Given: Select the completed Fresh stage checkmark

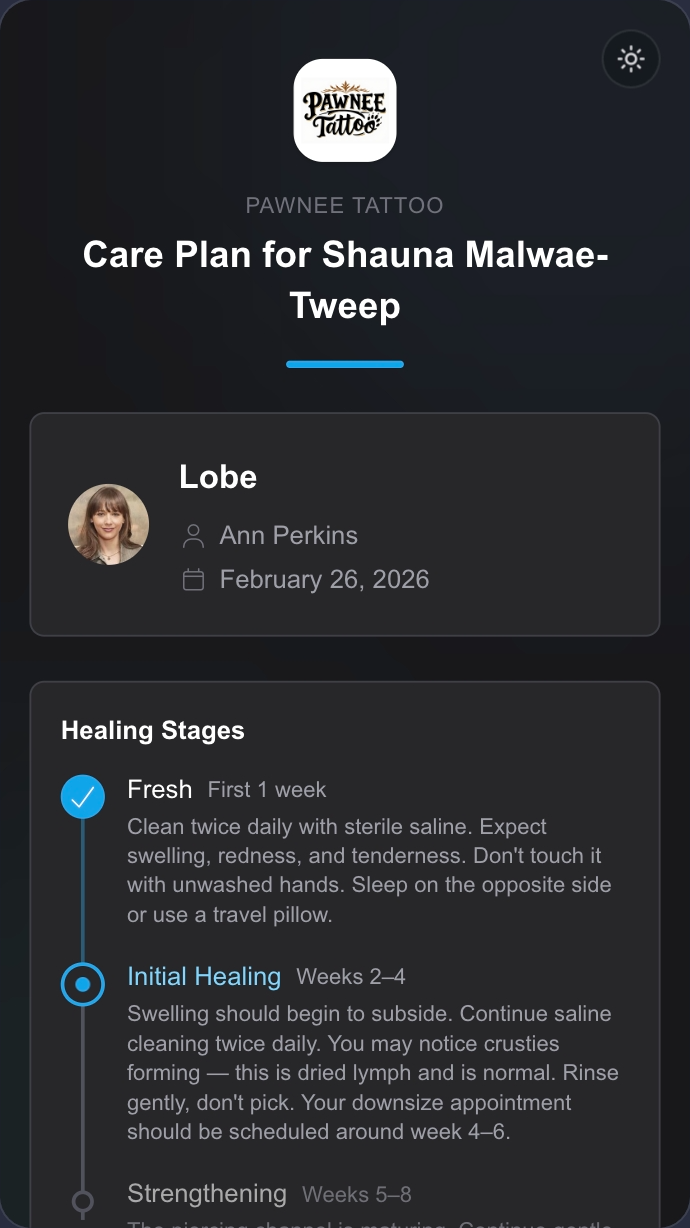Looking at the screenshot, I should click(83, 797).
